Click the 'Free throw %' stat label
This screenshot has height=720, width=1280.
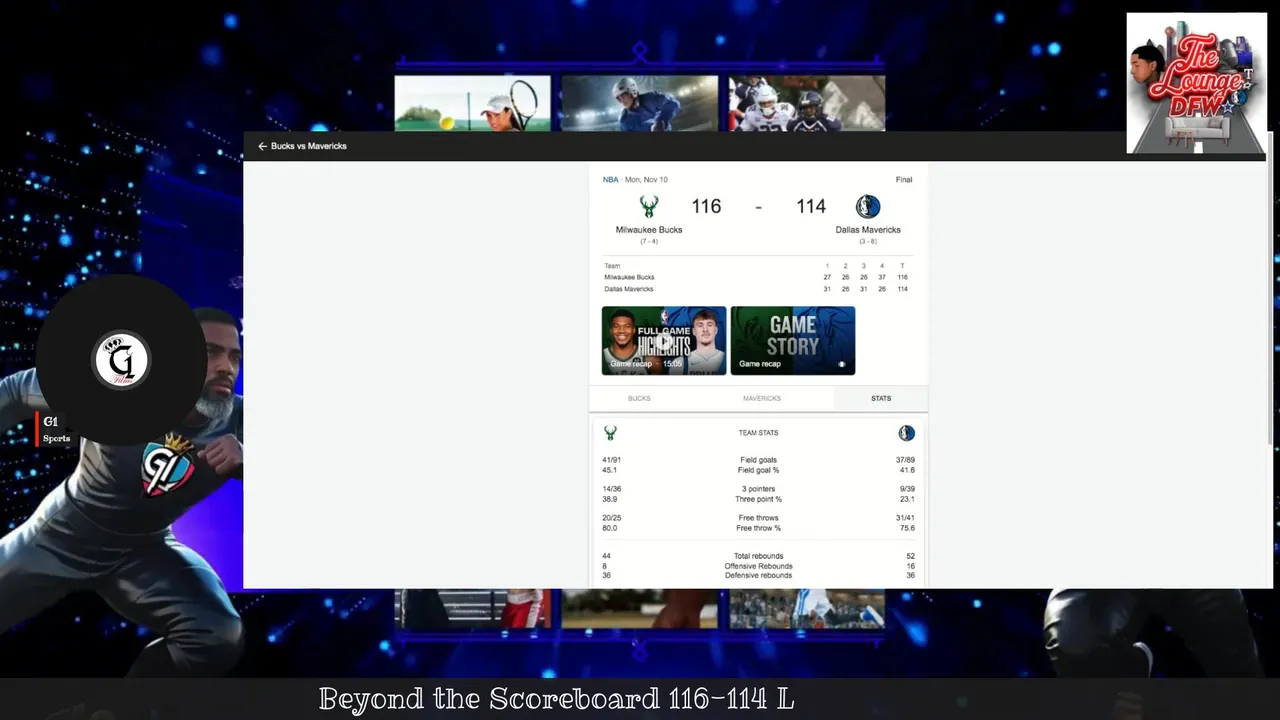[x=758, y=528]
